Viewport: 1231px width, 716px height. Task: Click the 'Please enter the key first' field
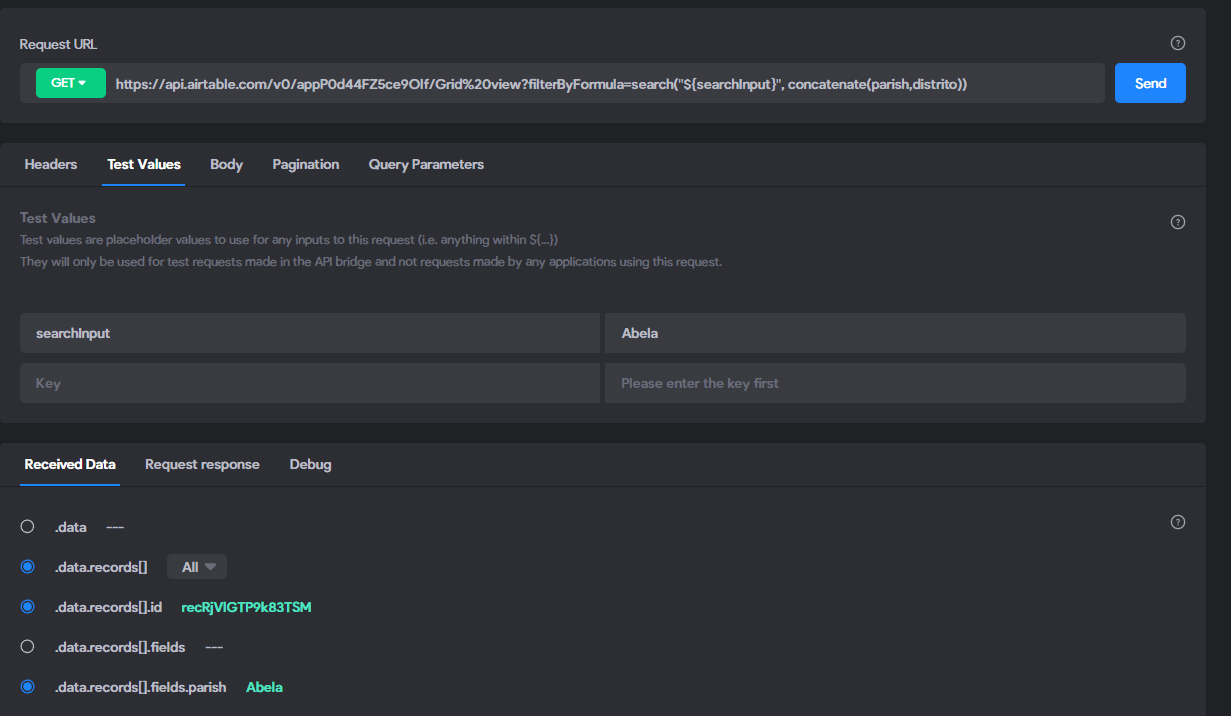point(895,383)
